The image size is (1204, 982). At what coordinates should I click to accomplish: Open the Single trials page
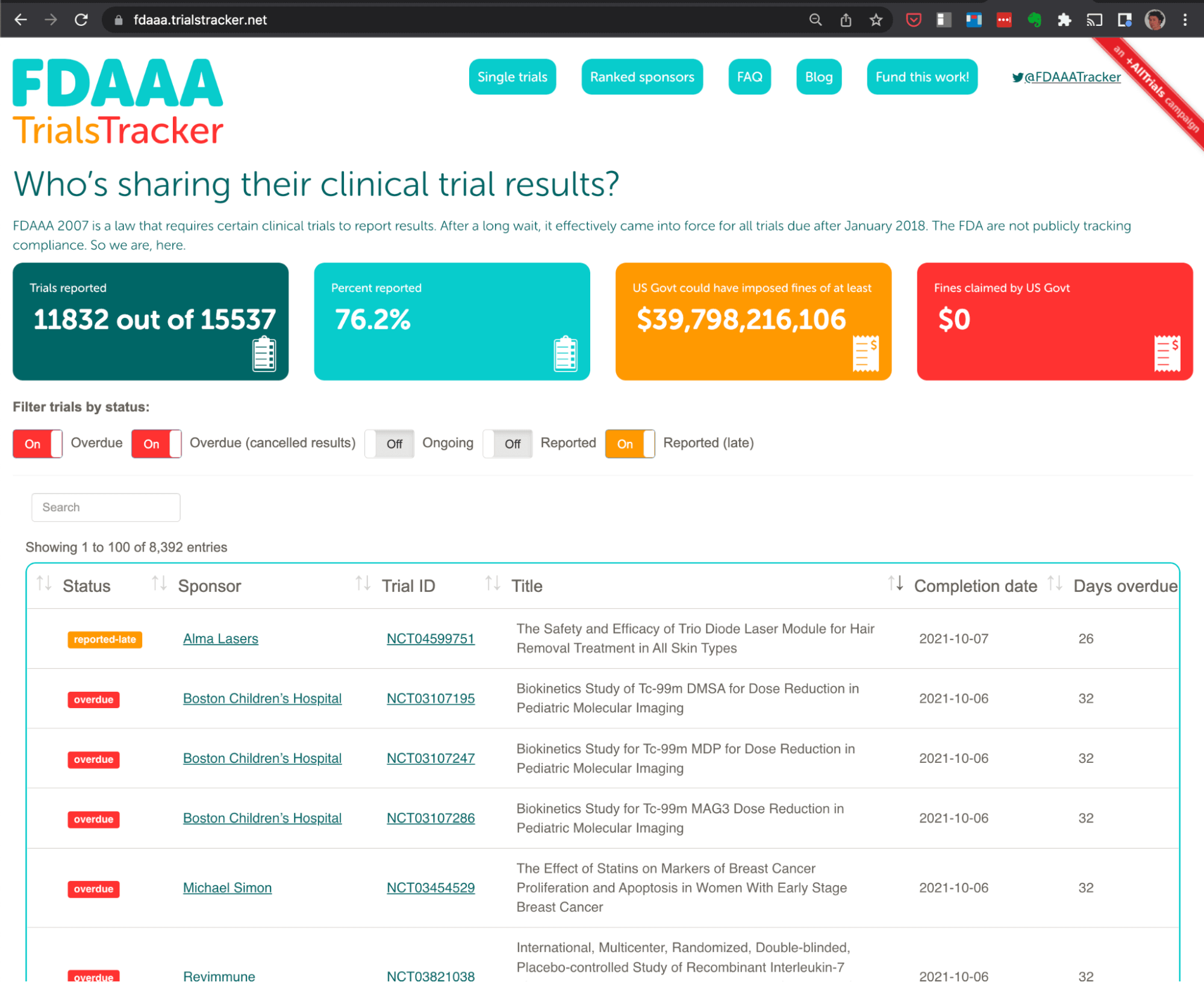[x=513, y=77]
